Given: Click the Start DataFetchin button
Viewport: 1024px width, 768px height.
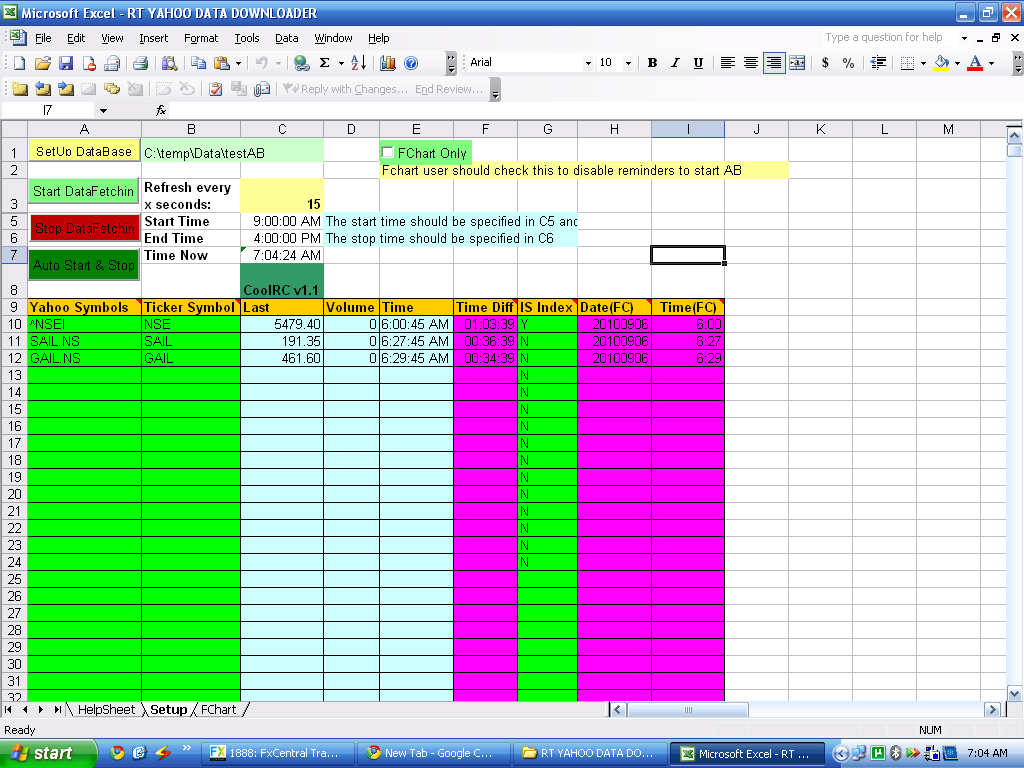Looking at the screenshot, I should tap(84, 191).
